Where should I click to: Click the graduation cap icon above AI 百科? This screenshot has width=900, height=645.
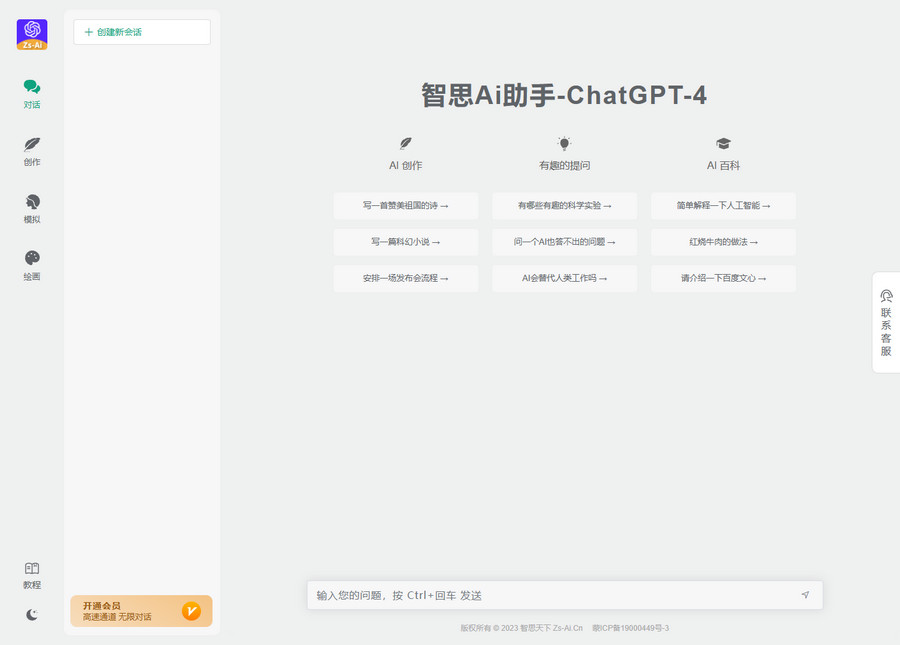point(723,141)
